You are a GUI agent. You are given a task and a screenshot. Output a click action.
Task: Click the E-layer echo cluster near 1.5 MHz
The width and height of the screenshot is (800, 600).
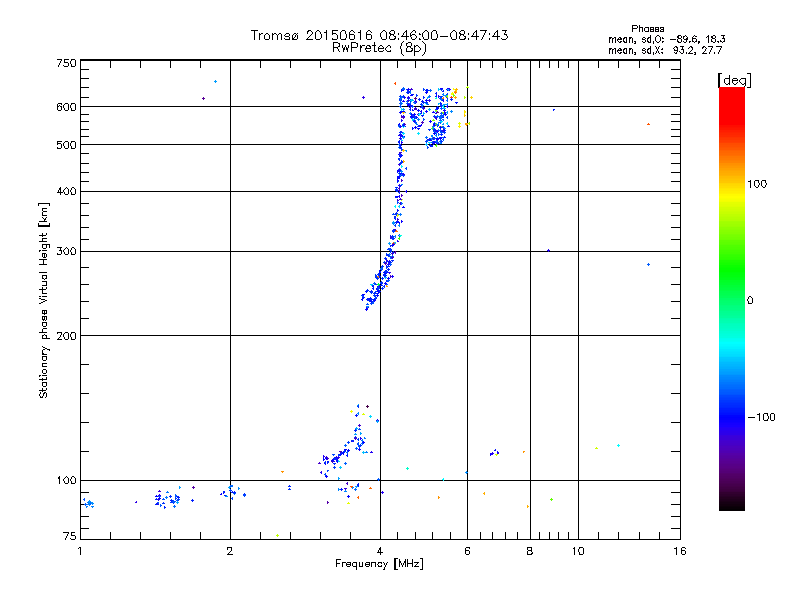(167, 499)
